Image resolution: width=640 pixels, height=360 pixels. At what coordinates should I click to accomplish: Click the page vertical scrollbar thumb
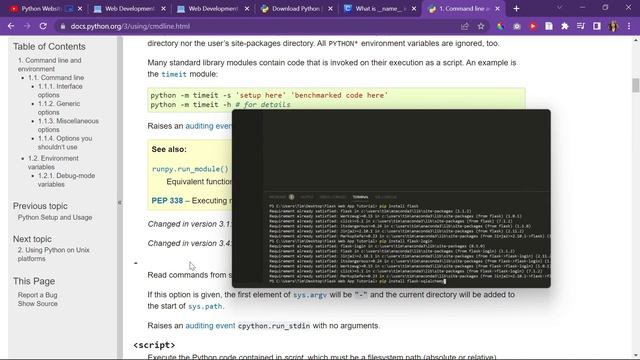click(636, 85)
